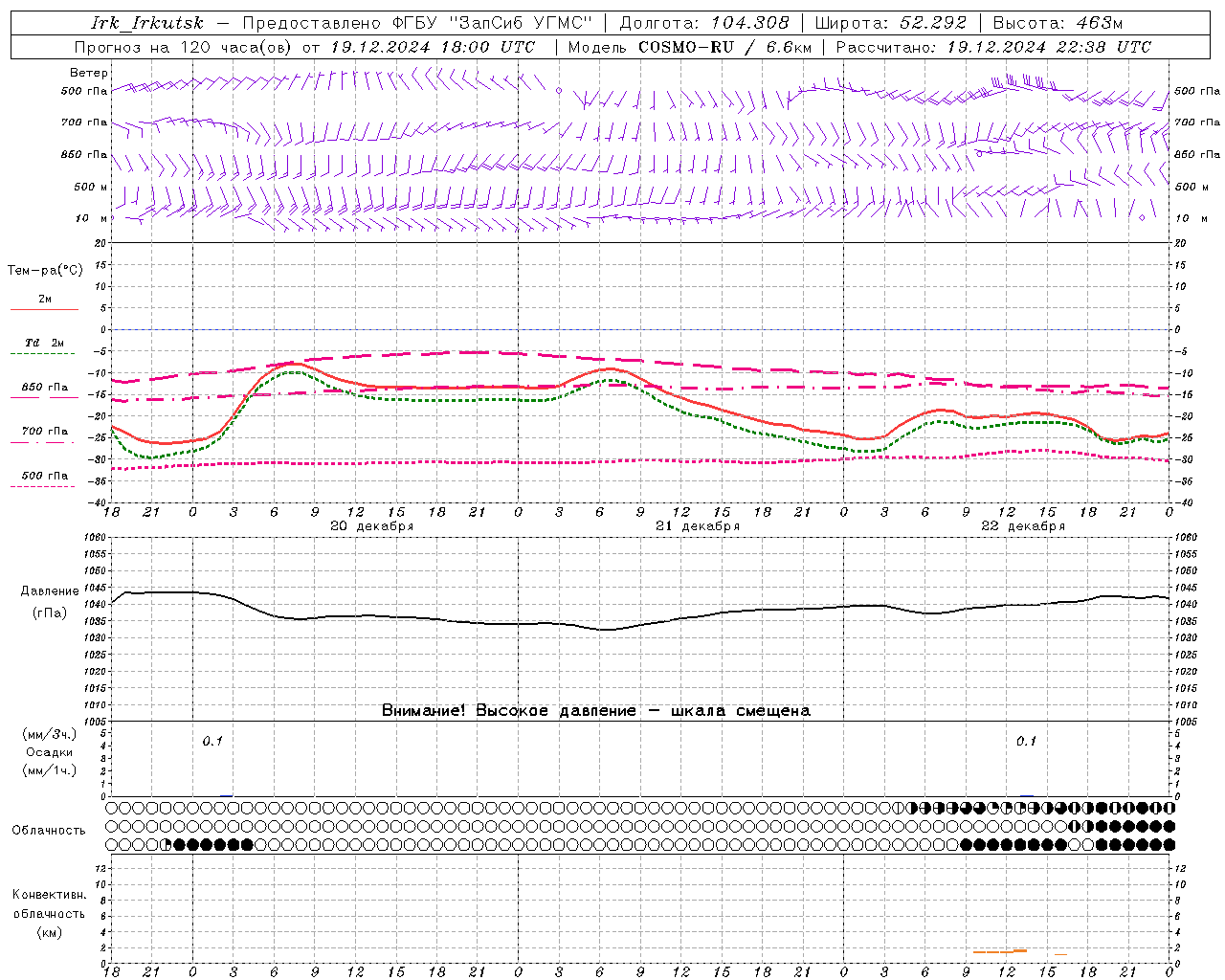1225x980 pixels.
Task: Click the 850 гПа temperature legend line
Action: coord(44,397)
